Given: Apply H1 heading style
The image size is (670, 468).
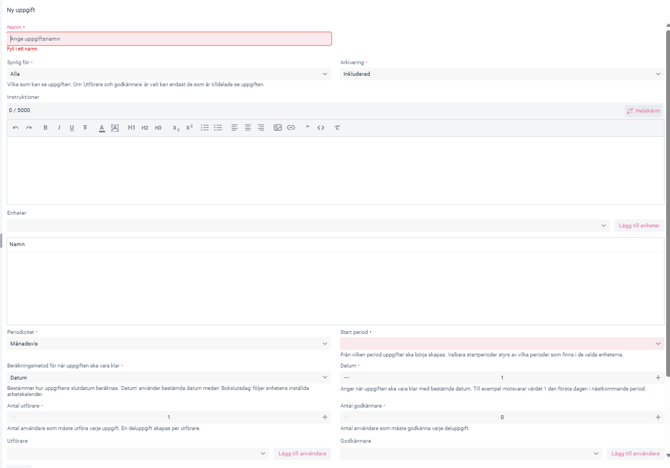Looking at the screenshot, I should [x=131, y=128].
